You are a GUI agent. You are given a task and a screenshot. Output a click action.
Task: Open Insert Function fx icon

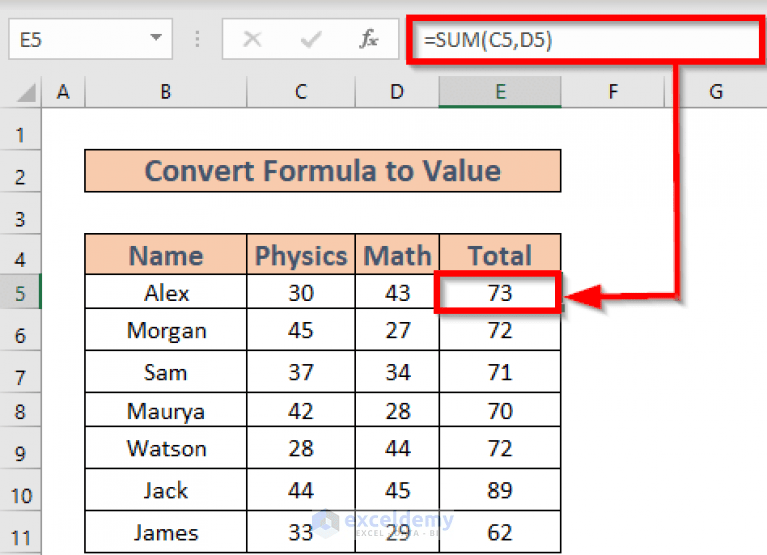coord(369,39)
